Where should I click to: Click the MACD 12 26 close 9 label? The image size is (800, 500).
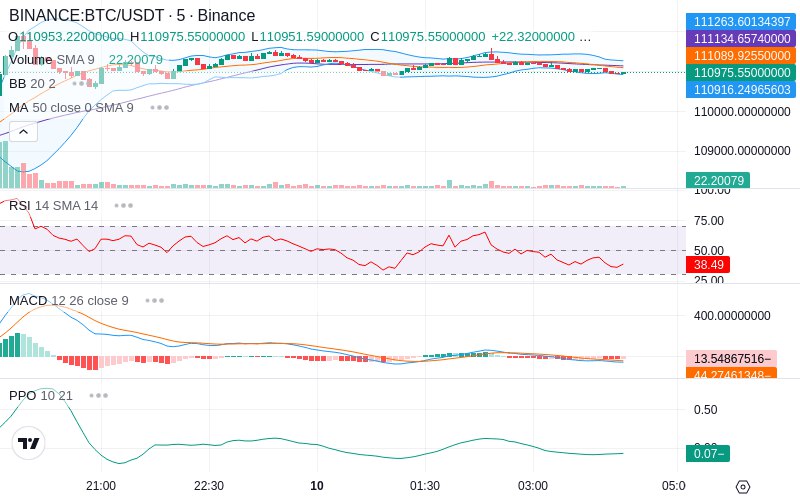(68, 301)
